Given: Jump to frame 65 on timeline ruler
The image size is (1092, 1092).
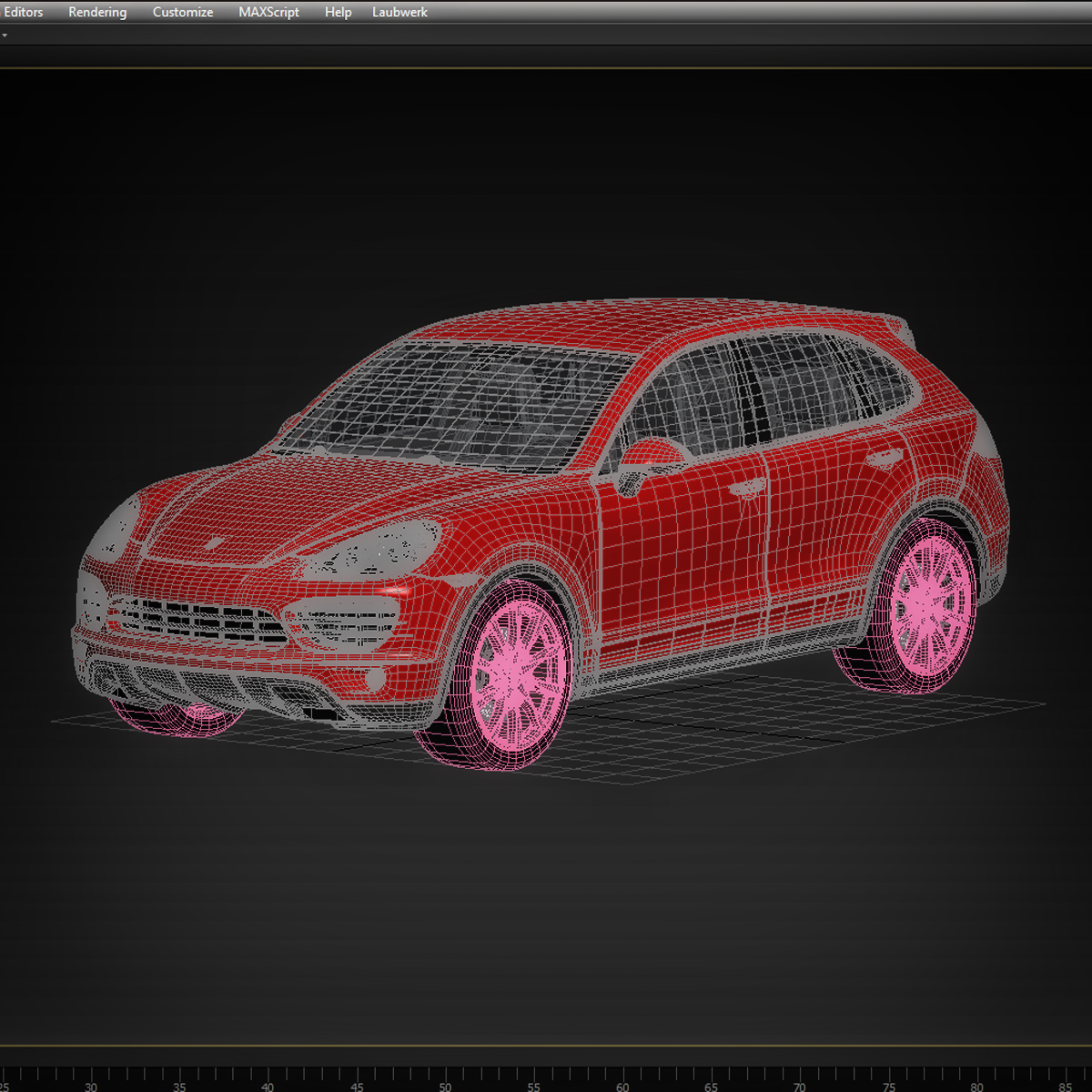Looking at the screenshot, I should pos(711,1086).
